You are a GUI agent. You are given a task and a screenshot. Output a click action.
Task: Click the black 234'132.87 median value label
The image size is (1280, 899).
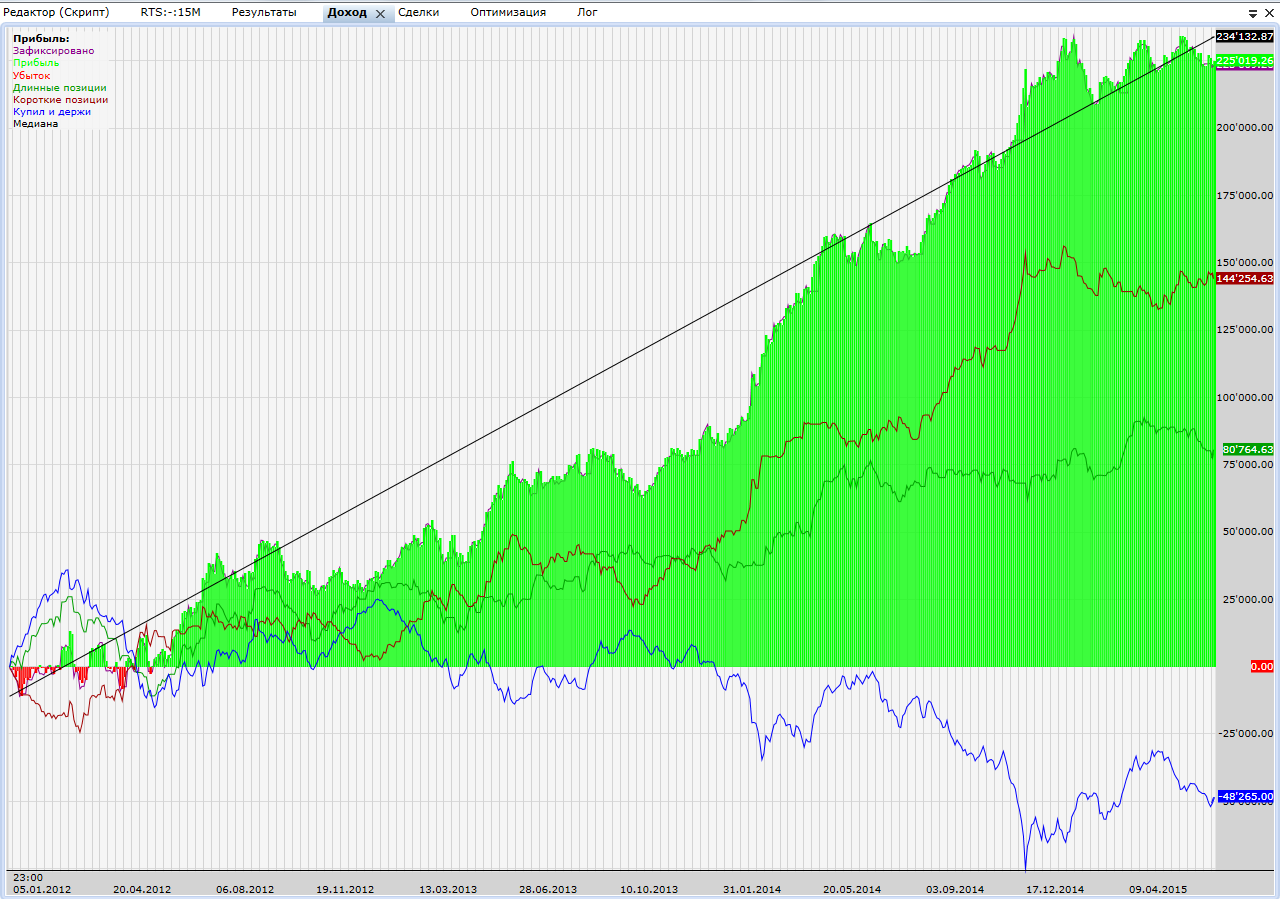tap(1245, 36)
